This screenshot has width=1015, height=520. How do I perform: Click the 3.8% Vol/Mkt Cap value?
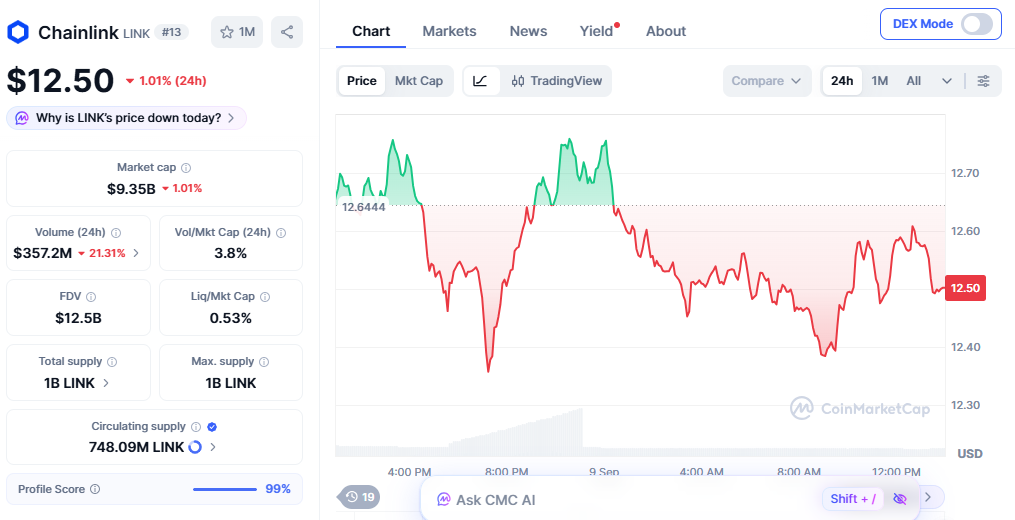(x=230, y=253)
